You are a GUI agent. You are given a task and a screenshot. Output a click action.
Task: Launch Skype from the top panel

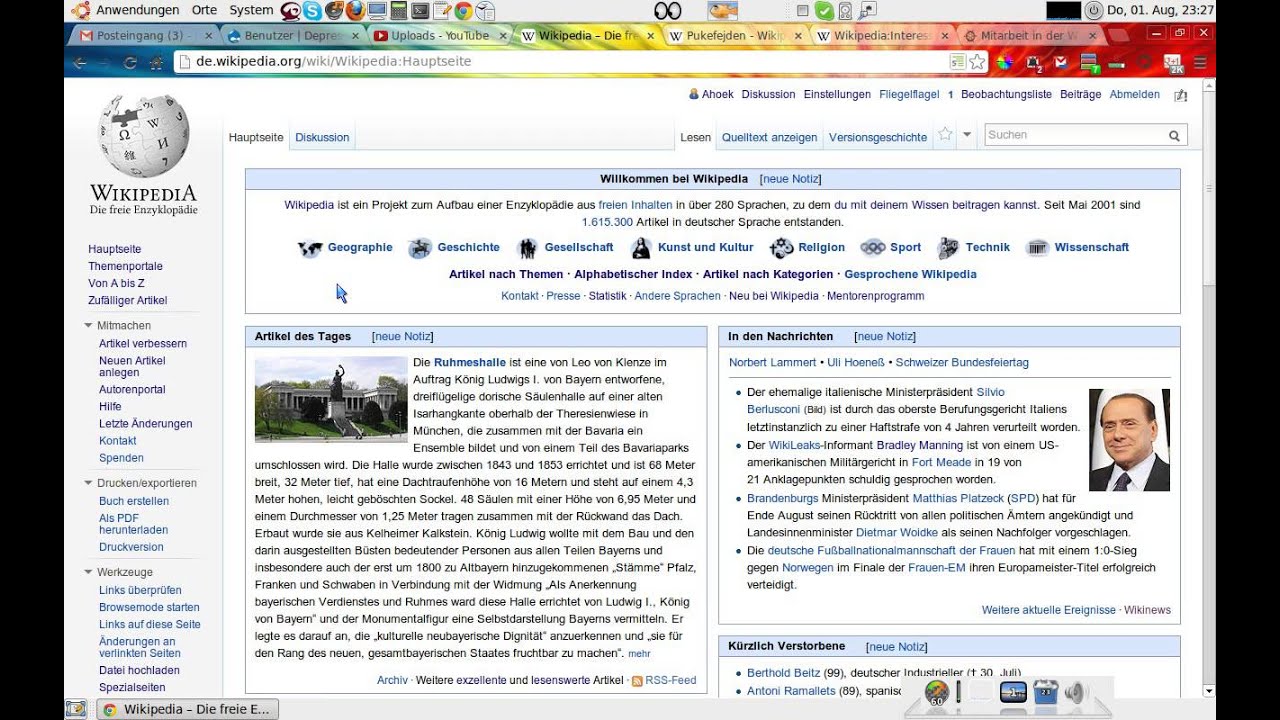(x=312, y=11)
